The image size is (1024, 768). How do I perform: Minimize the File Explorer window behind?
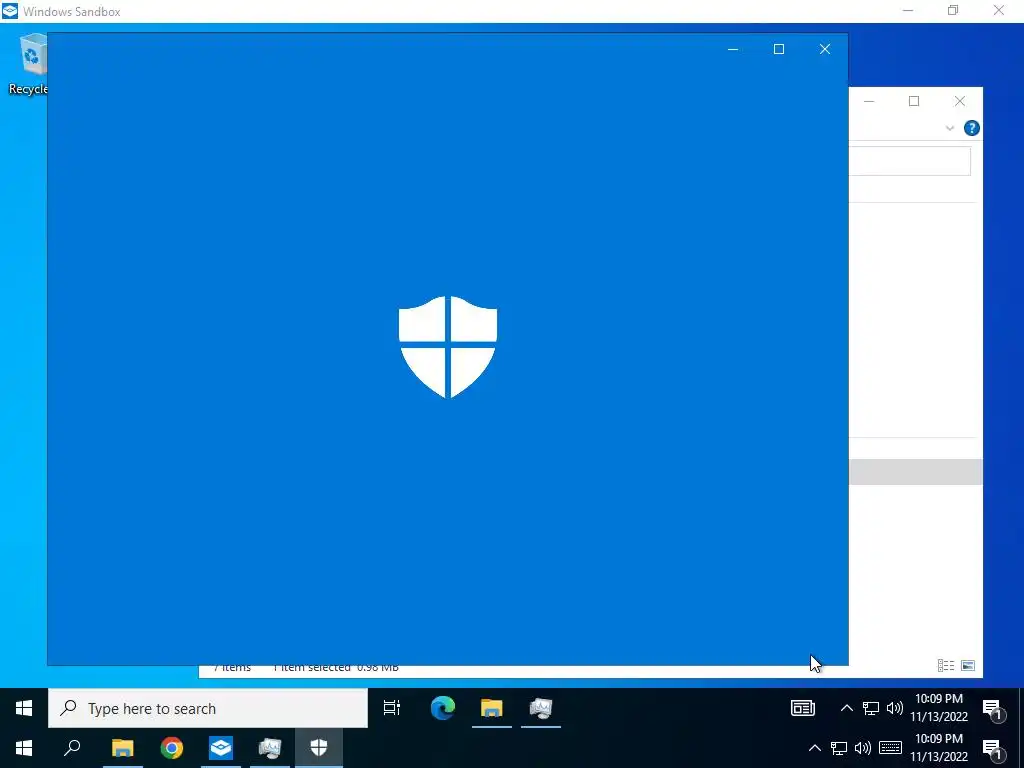(869, 101)
